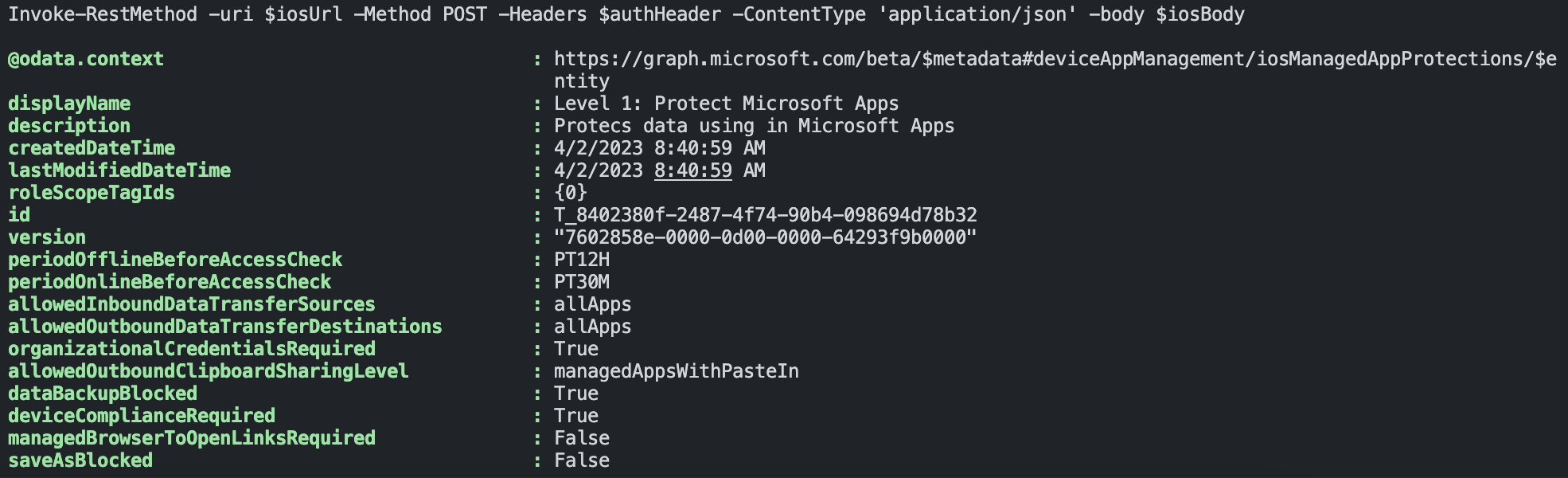Click the dataBackupBlocked property name
This screenshot has width=1568, height=478.
tap(103, 394)
